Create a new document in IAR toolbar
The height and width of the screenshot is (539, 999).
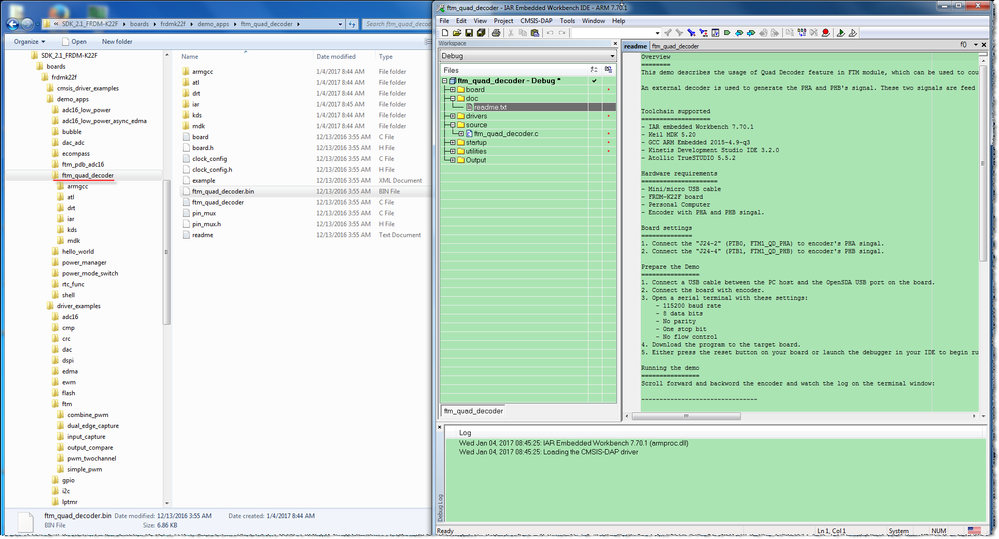445,32
